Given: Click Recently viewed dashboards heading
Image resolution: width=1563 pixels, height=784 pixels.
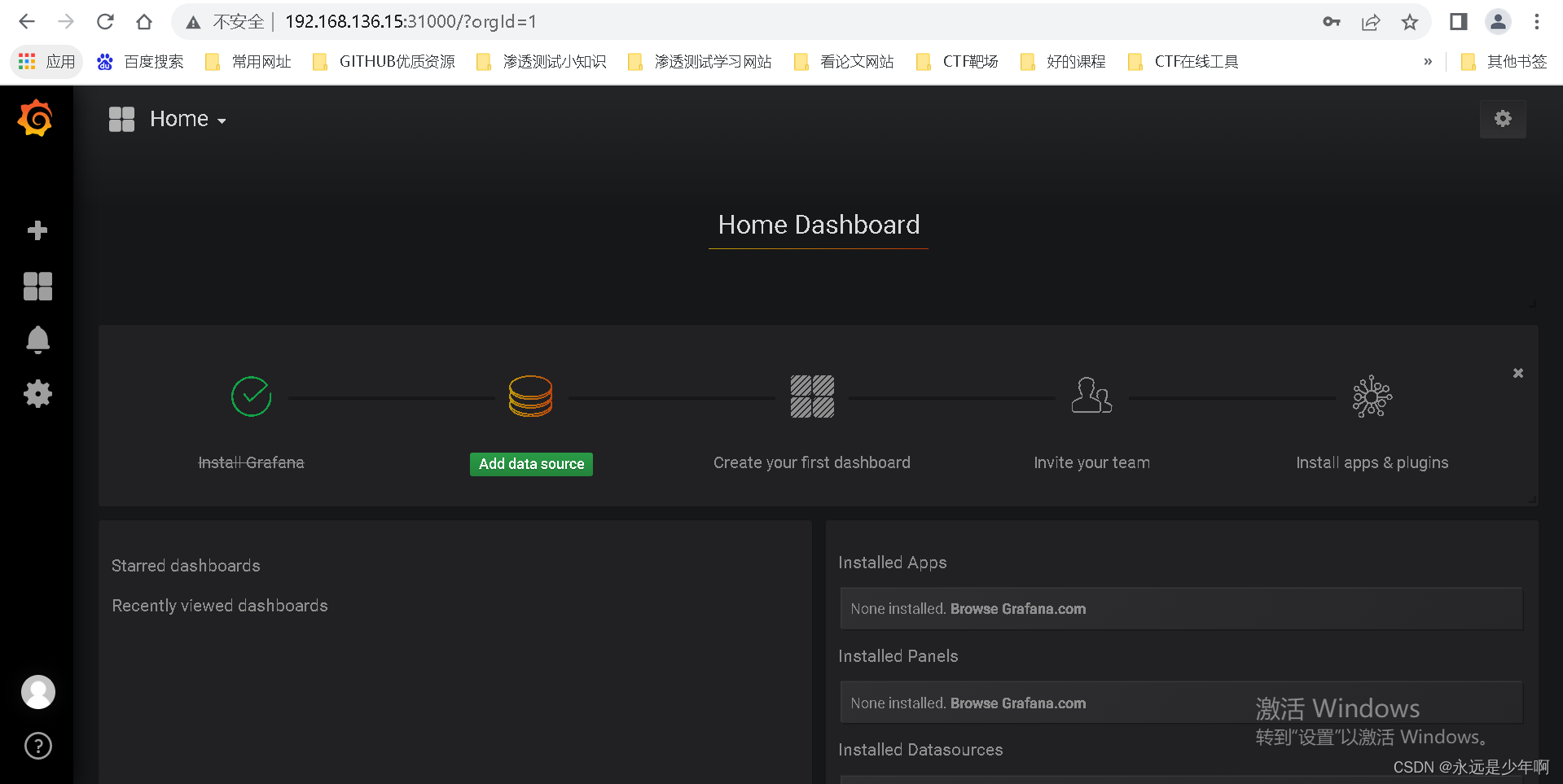Looking at the screenshot, I should coord(220,606).
